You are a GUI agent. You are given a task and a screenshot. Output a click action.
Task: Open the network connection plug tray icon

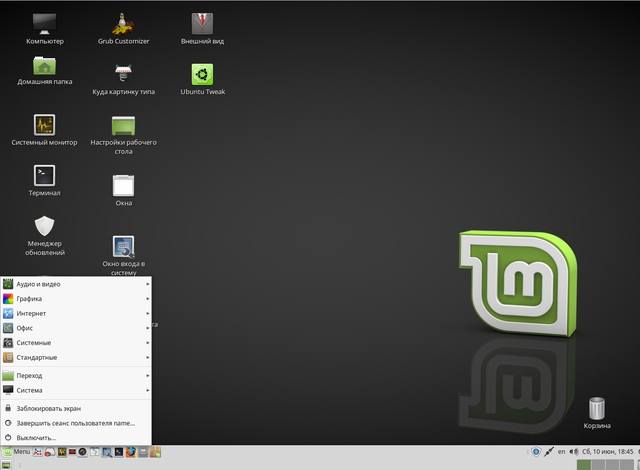[549, 452]
